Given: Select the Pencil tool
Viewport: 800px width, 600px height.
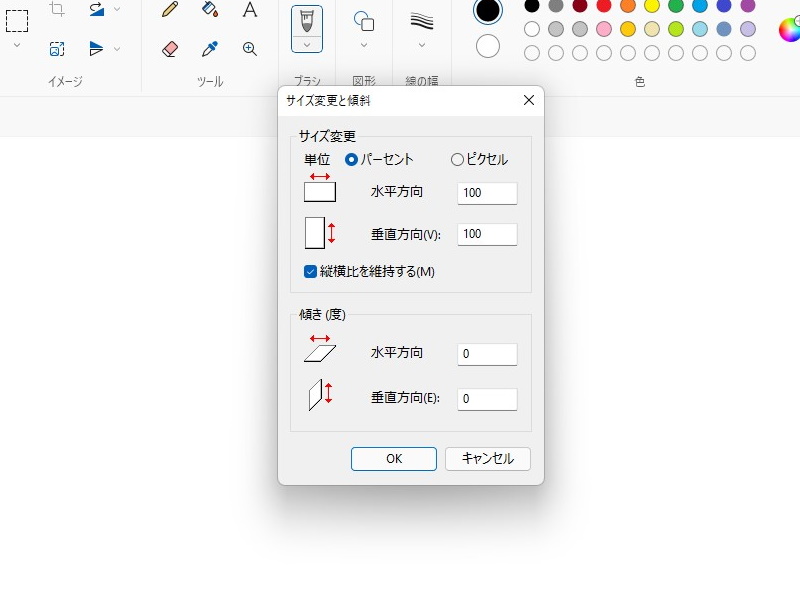Looking at the screenshot, I should (168, 11).
